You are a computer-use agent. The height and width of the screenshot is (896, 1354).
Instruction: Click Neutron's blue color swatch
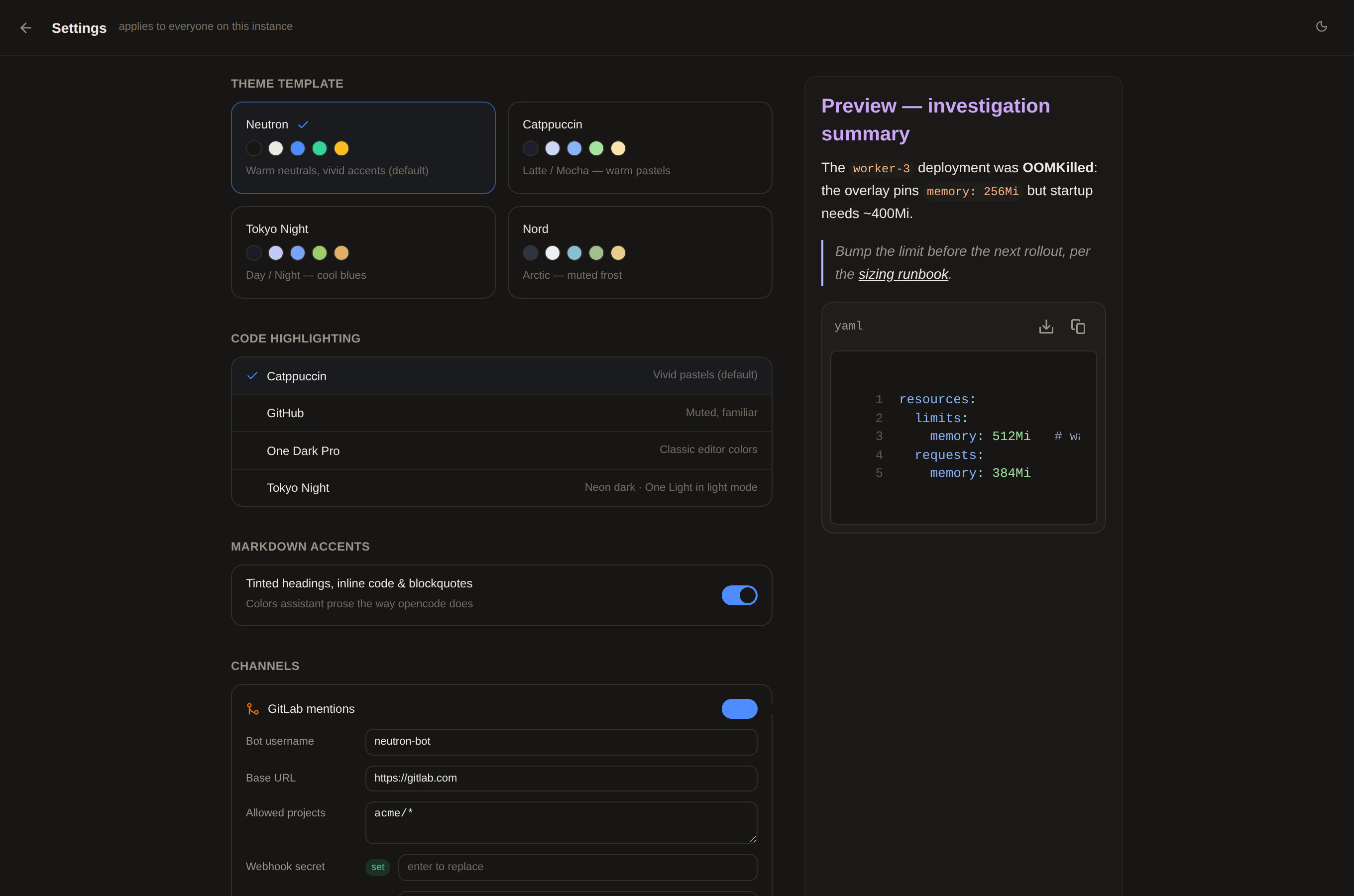(x=298, y=148)
